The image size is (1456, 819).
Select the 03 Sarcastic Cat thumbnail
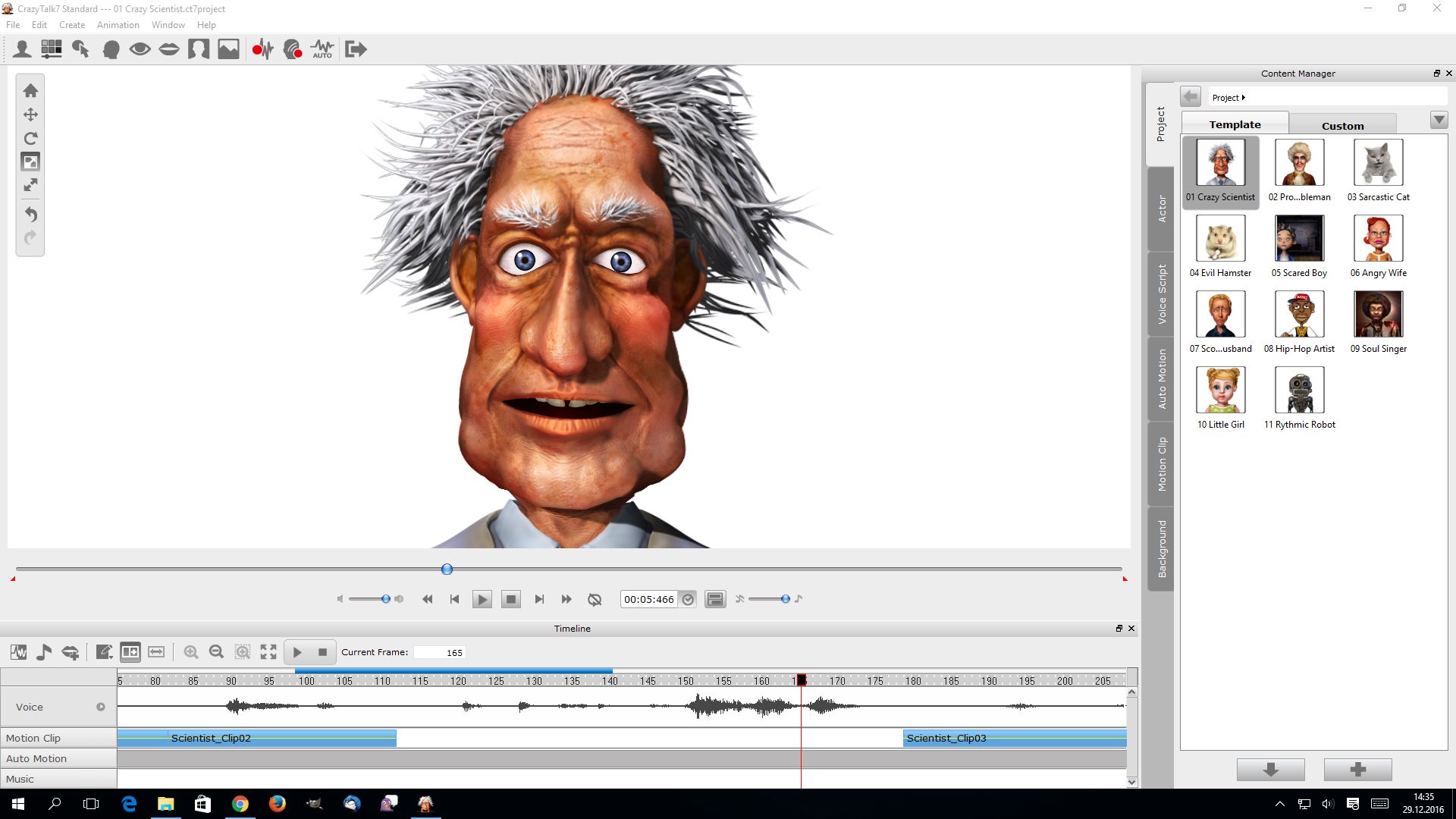pos(1378,163)
